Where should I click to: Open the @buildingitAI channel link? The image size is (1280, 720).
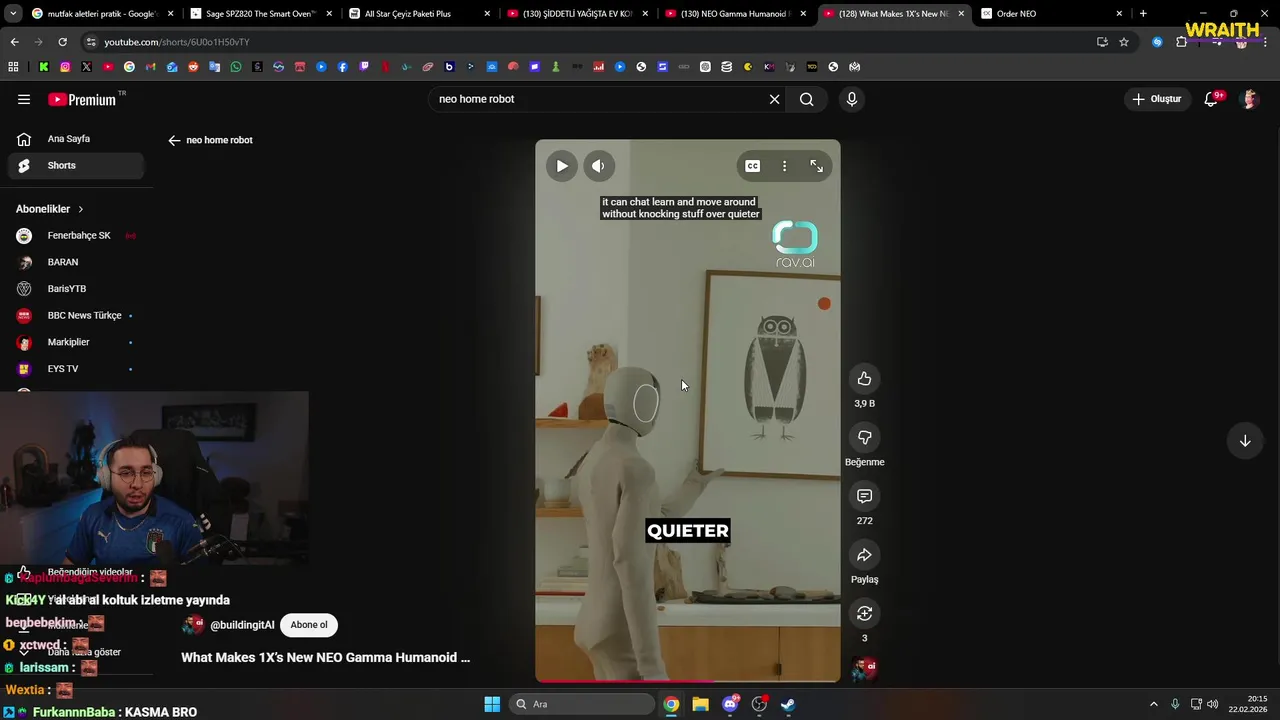(242, 625)
